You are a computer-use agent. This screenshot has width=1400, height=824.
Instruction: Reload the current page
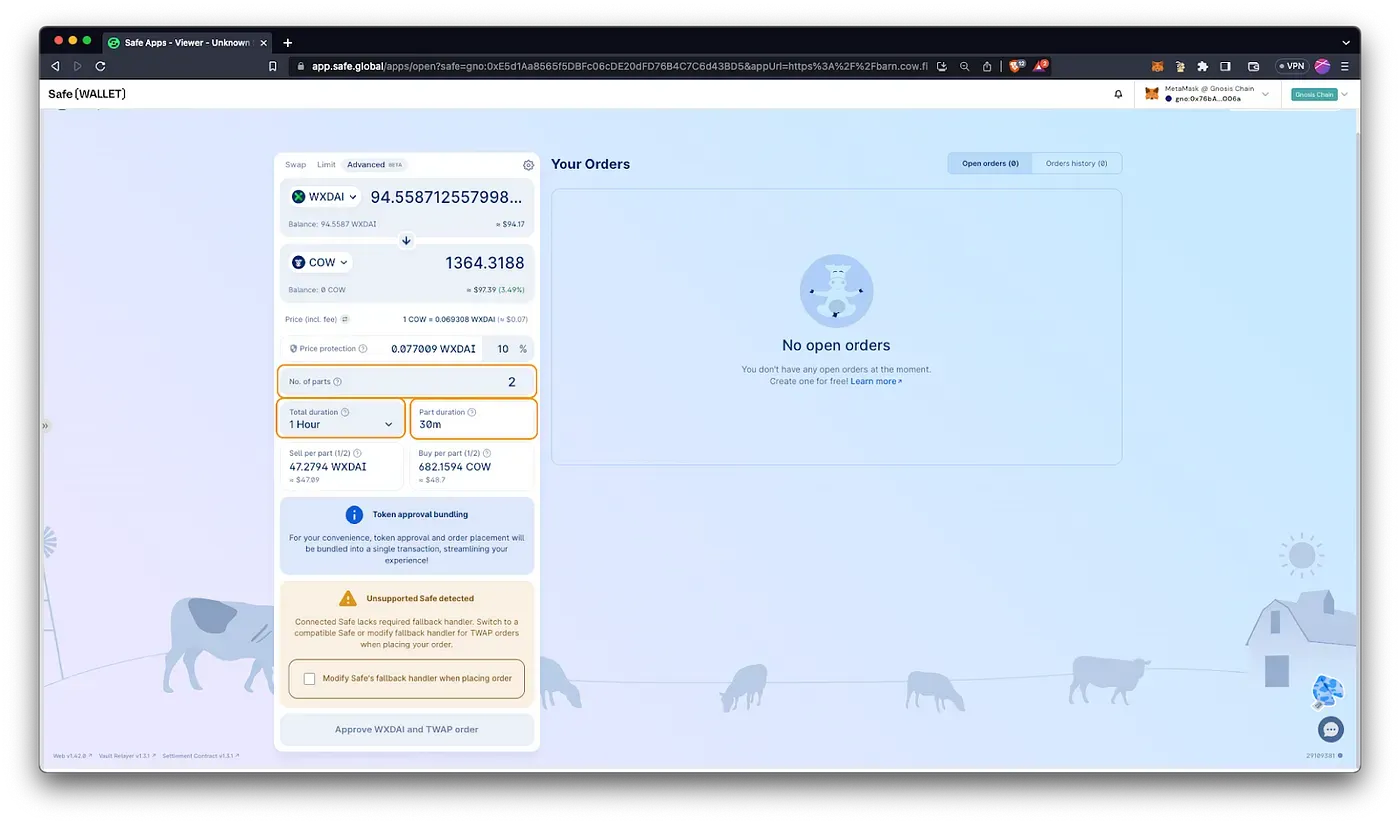pos(100,66)
